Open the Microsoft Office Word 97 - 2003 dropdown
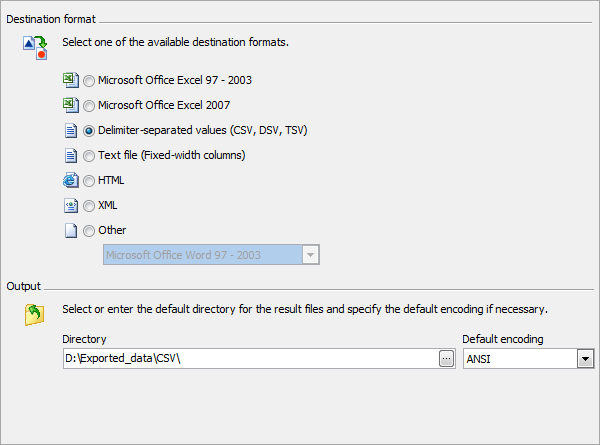This screenshot has height=445, width=600. pyautogui.click(x=311, y=255)
